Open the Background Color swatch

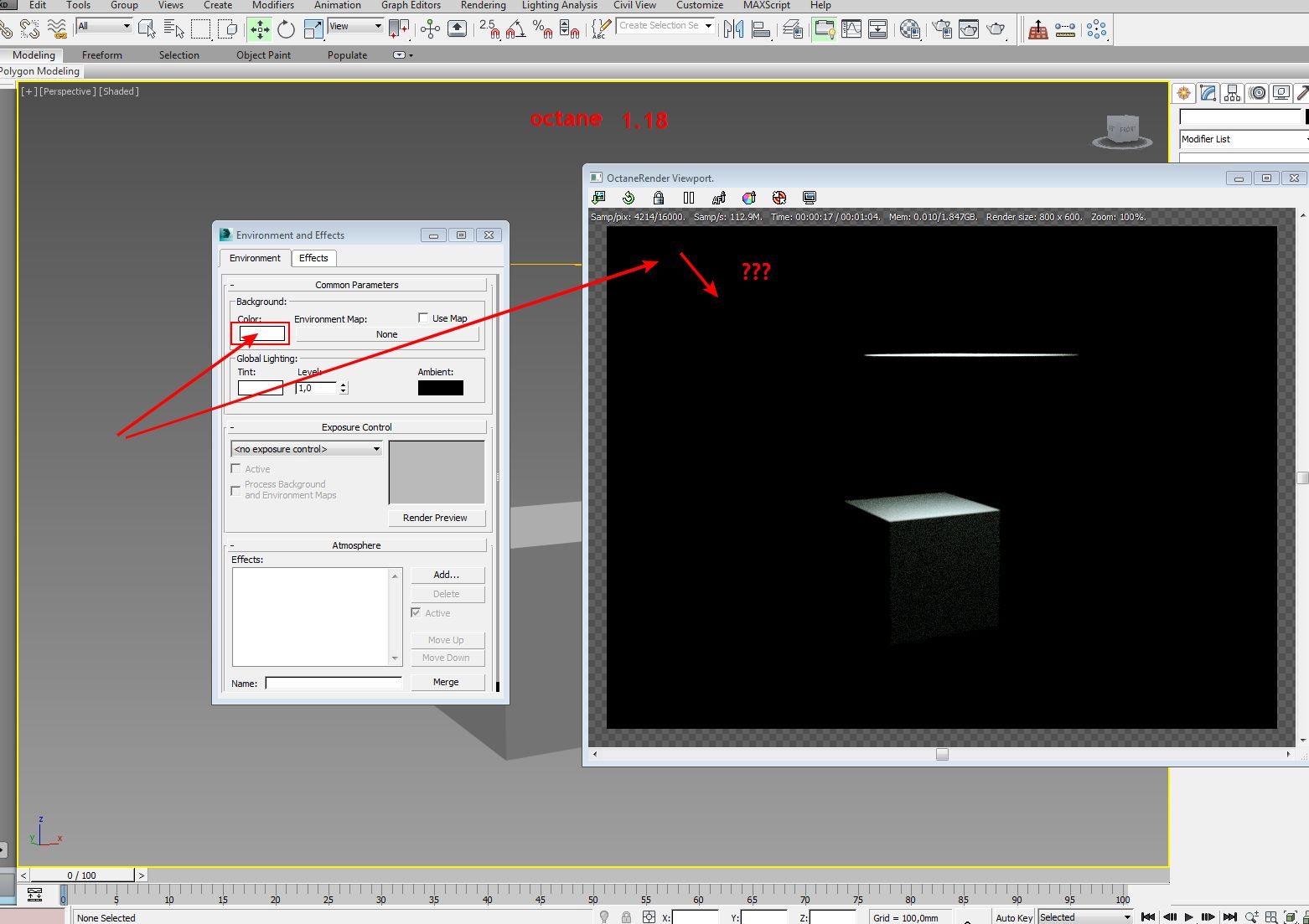[262, 333]
